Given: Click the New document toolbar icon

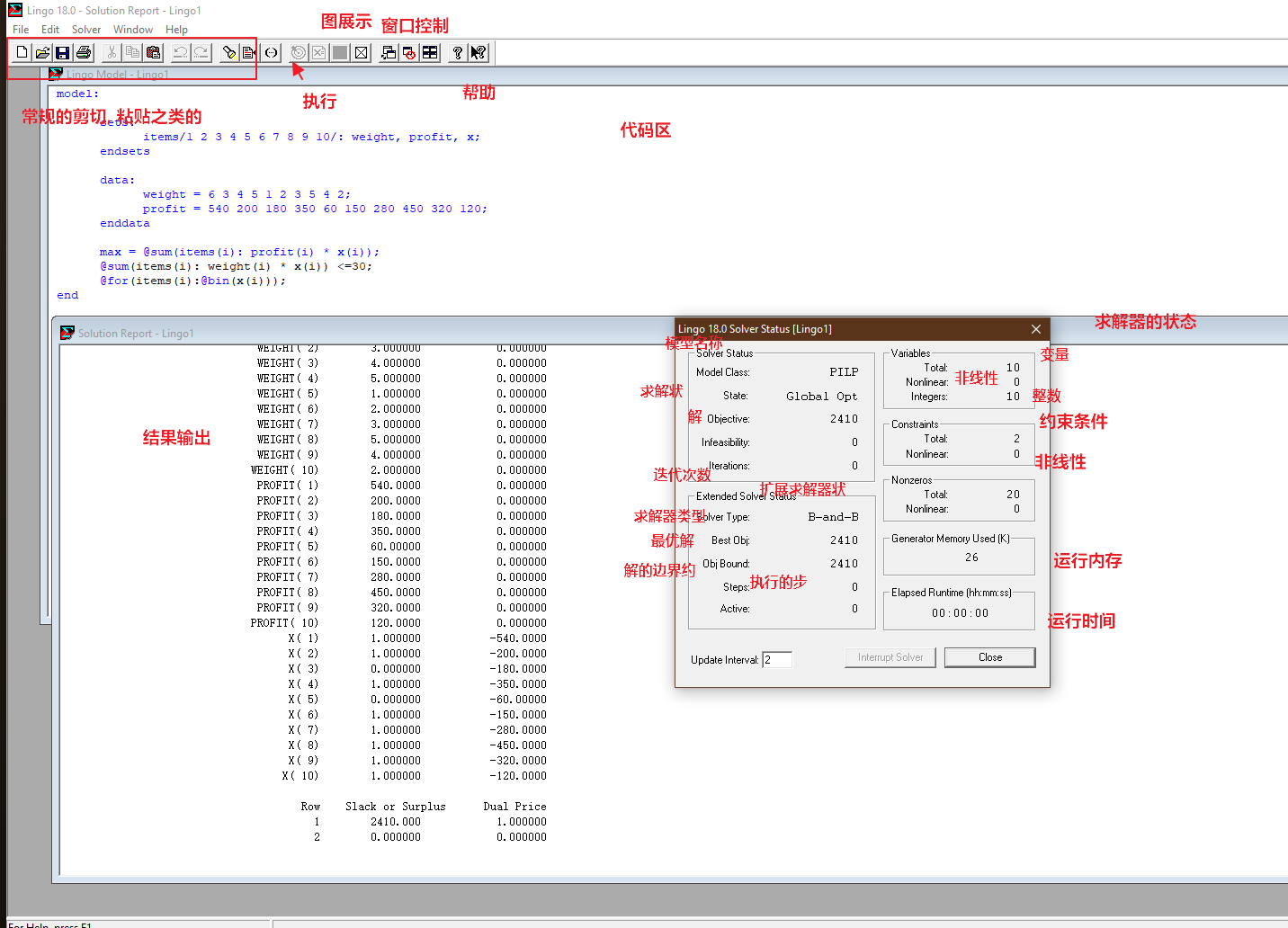Looking at the screenshot, I should 22,53.
